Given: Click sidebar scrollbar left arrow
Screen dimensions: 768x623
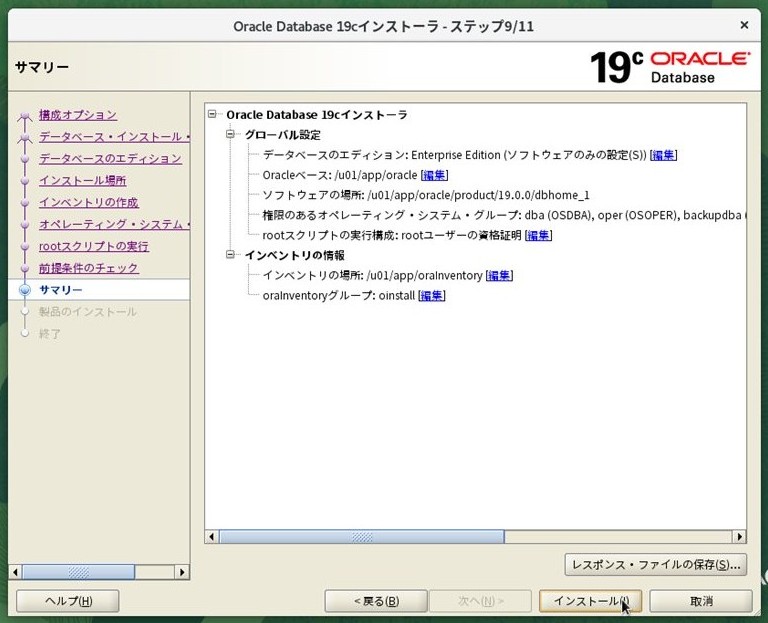Looking at the screenshot, I should coord(16,572).
